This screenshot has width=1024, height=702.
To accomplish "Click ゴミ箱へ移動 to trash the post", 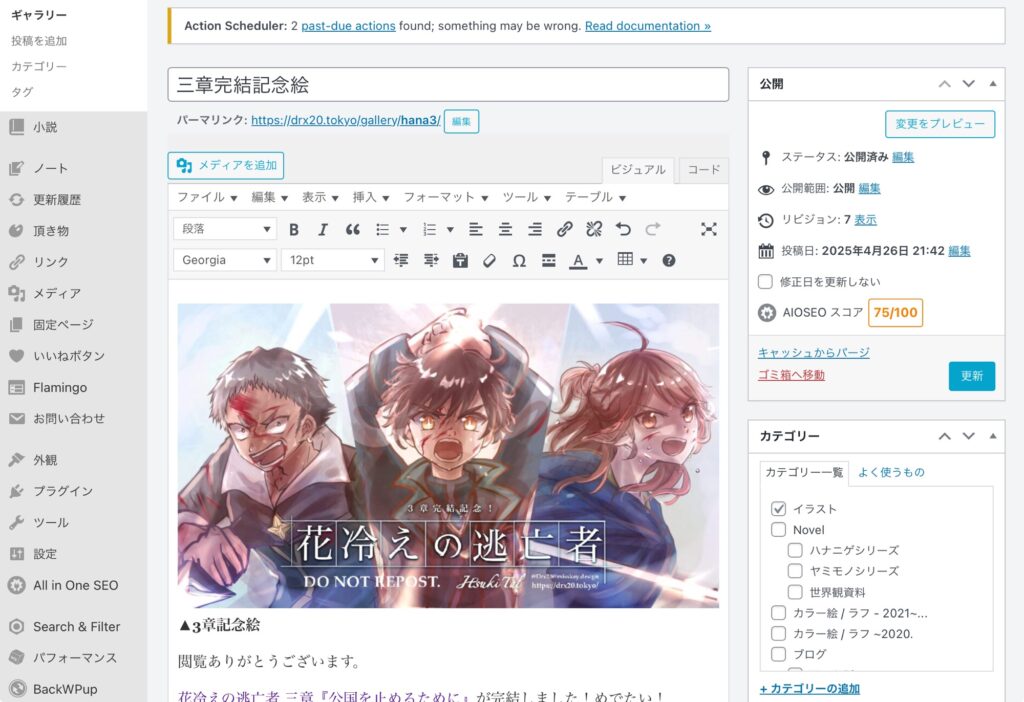I will [791, 375].
